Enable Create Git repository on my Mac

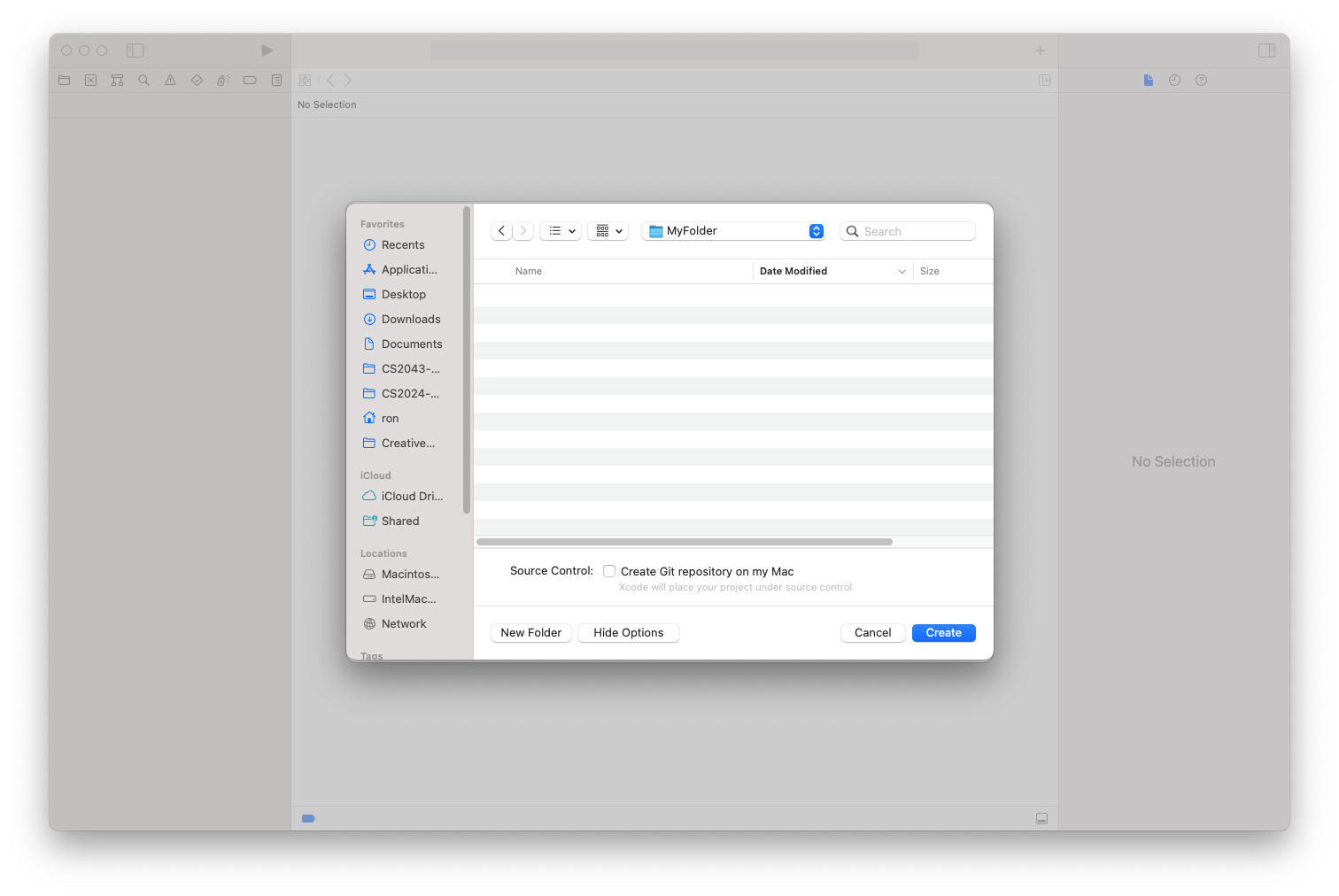(x=609, y=571)
